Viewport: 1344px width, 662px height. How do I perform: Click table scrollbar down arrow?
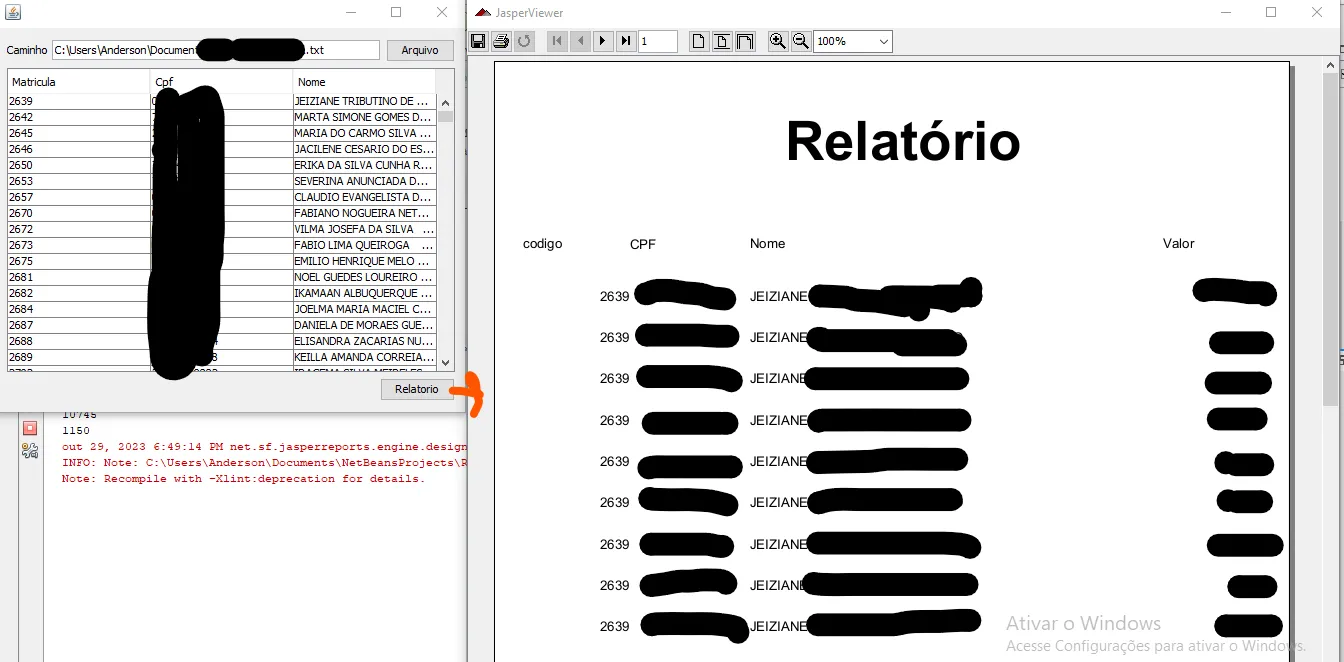(x=445, y=363)
